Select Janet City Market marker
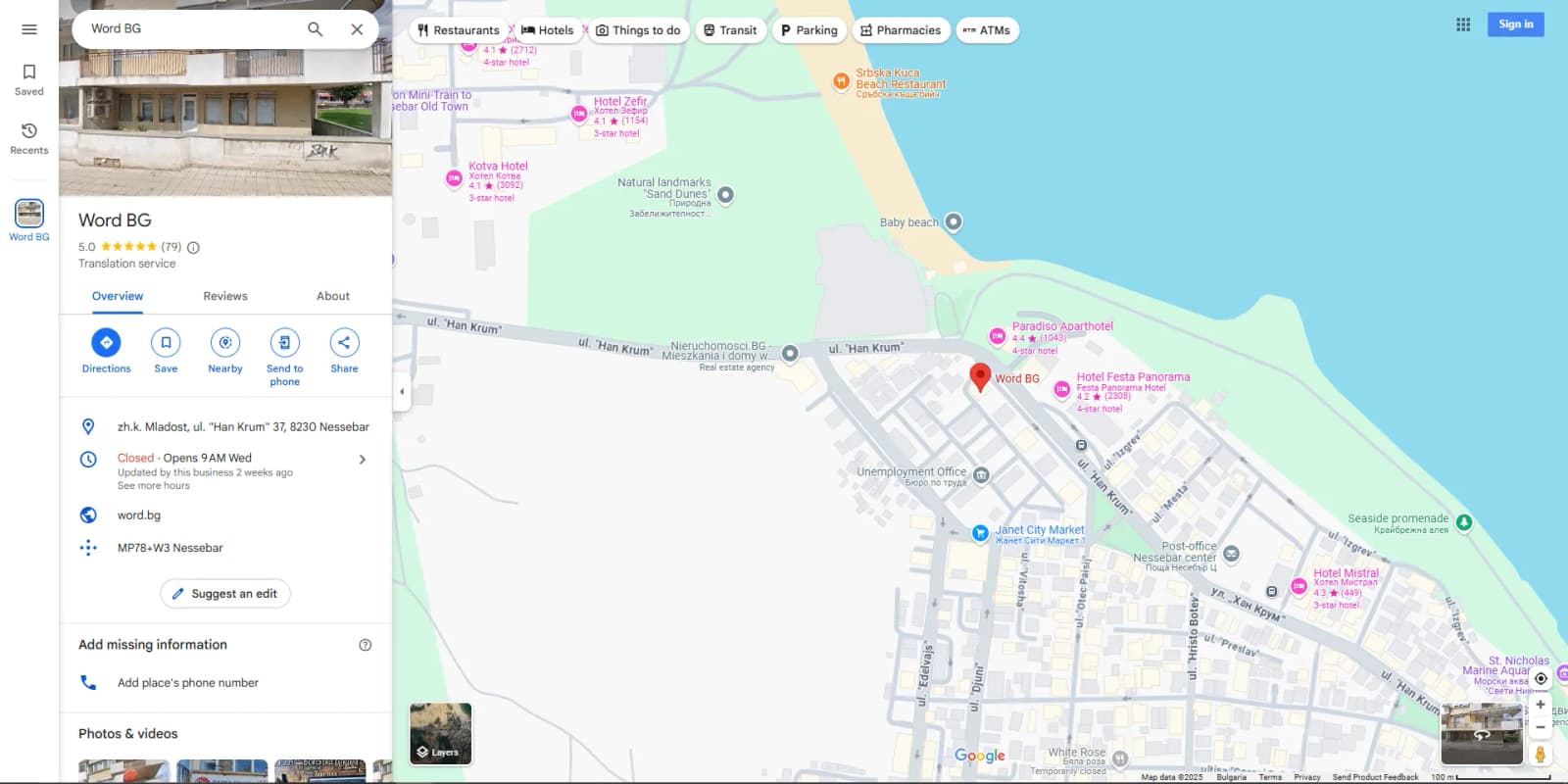 tap(980, 533)
